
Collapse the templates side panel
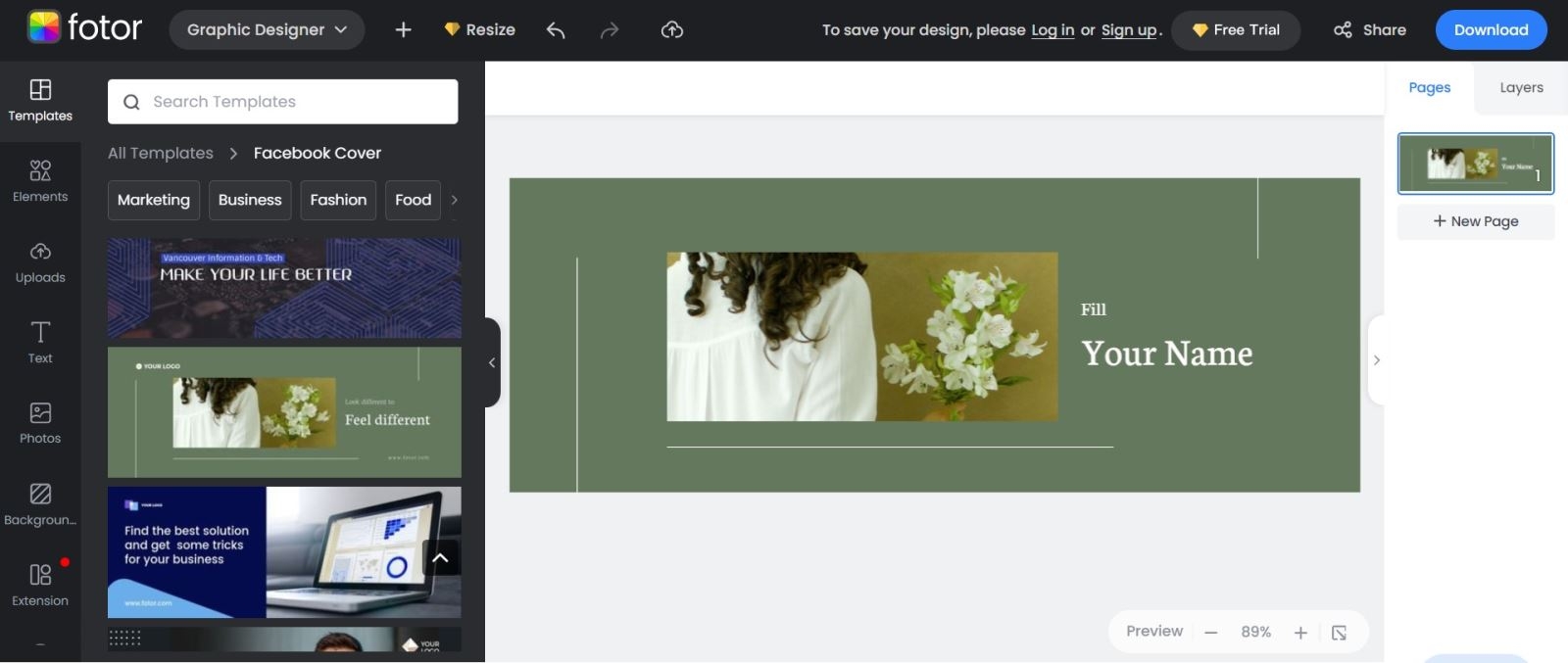tap(492, 362)
